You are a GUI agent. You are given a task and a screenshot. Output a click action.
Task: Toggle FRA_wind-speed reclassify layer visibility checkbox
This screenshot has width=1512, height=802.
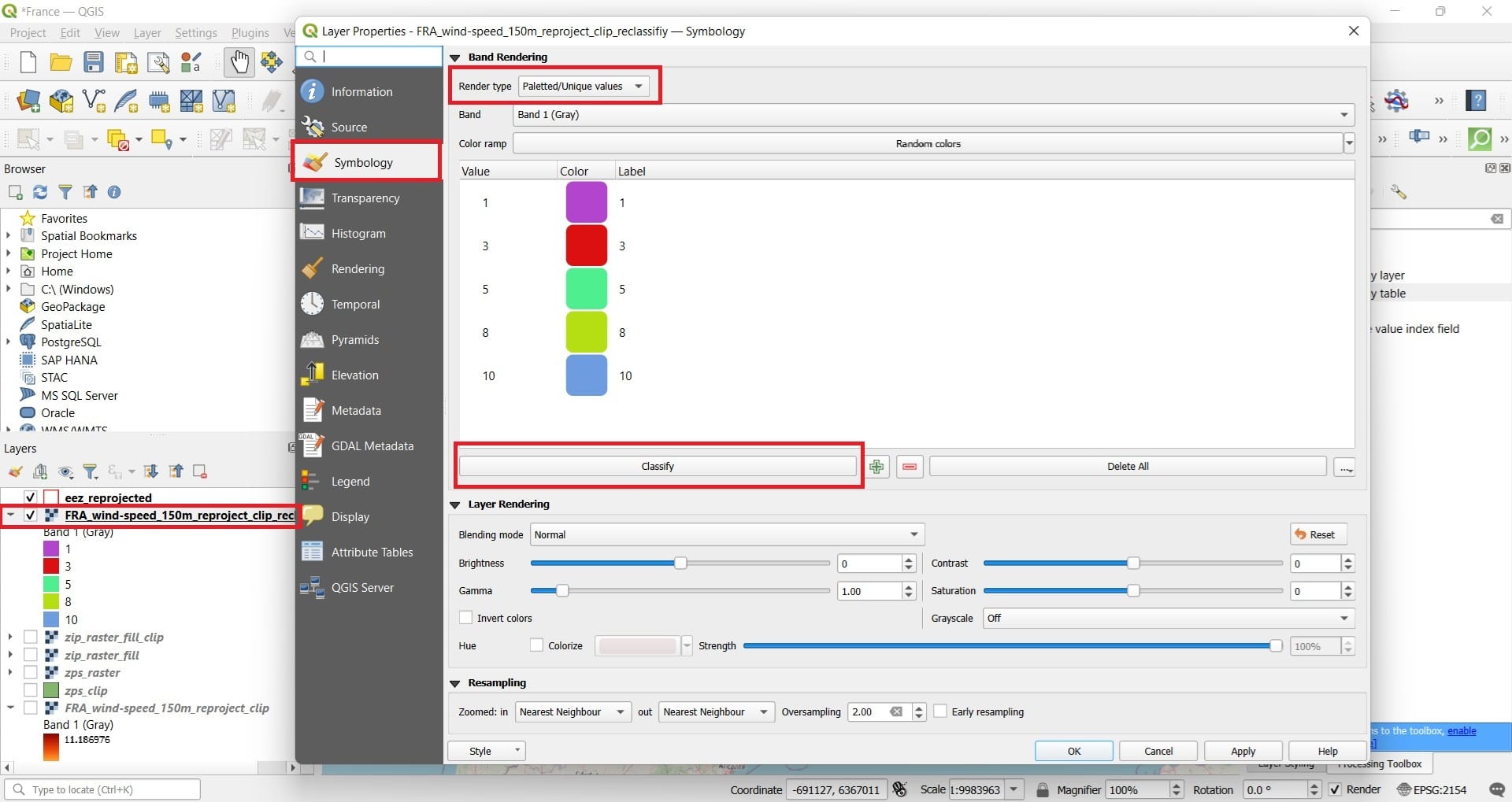coord(31,516)
